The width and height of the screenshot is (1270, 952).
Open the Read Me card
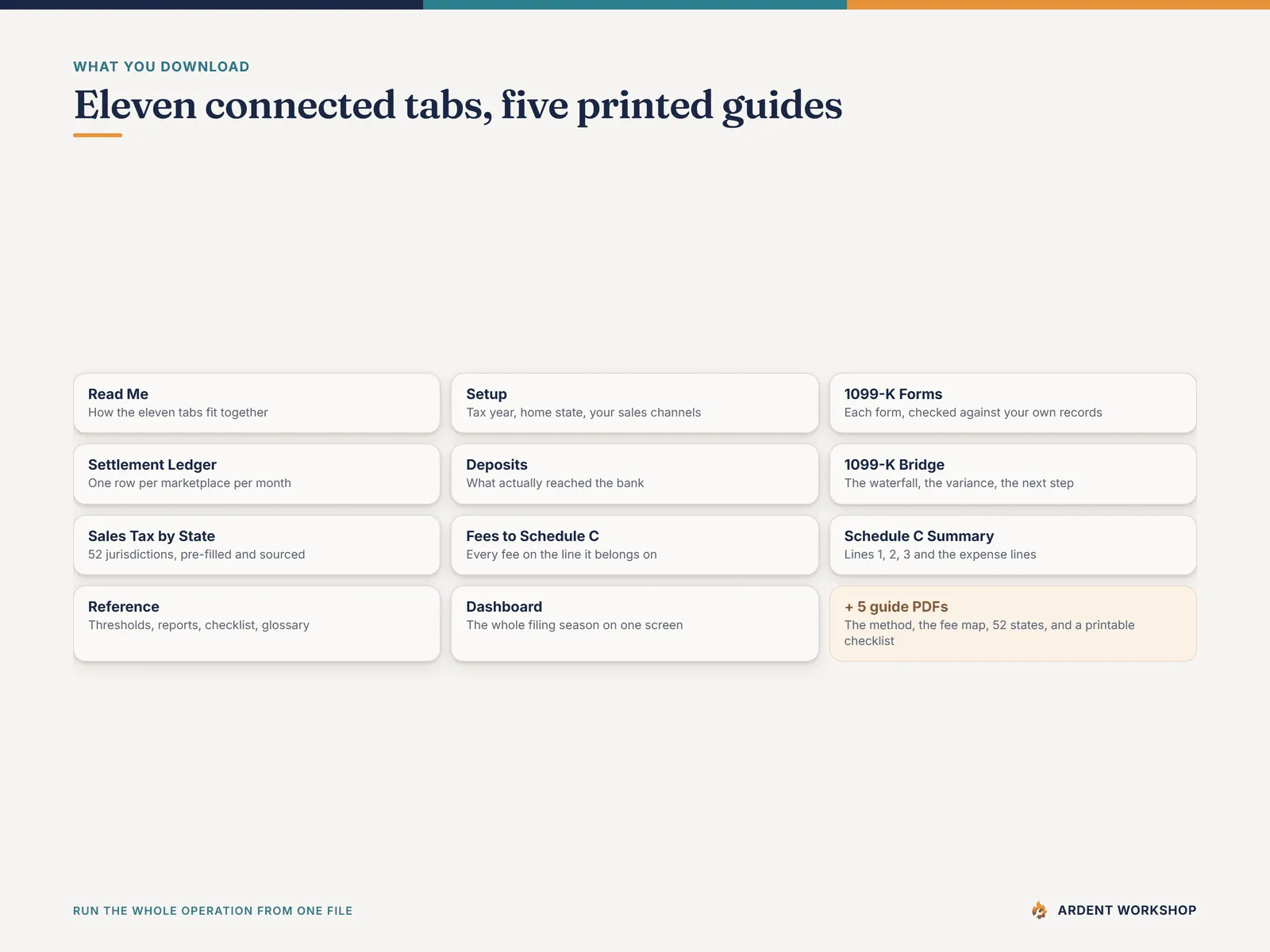click(x=256, y=403)
